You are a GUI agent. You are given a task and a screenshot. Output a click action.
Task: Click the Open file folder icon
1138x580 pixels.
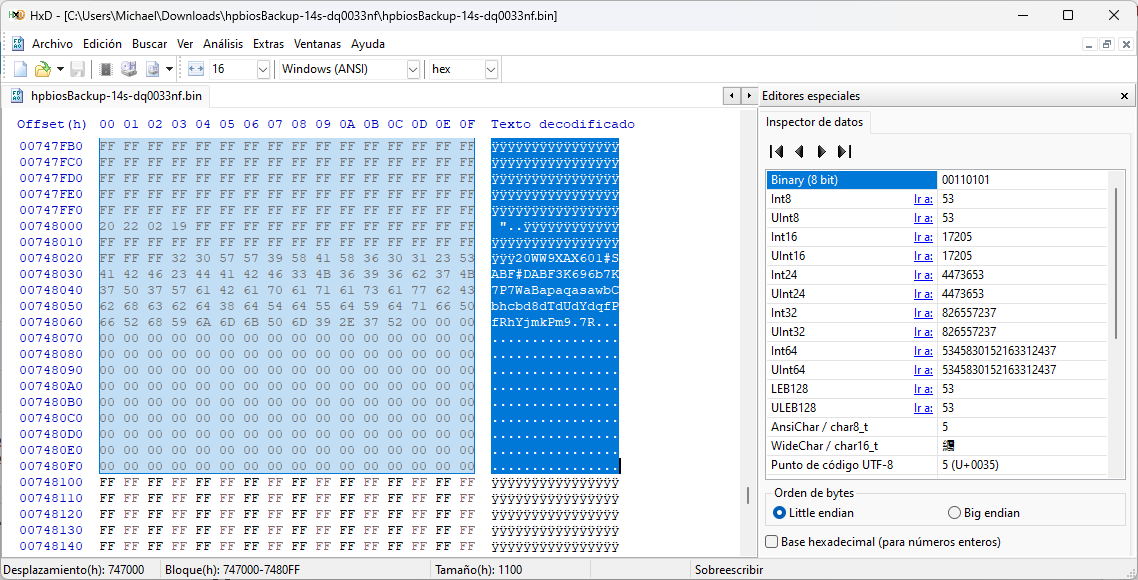coord(42,69)
